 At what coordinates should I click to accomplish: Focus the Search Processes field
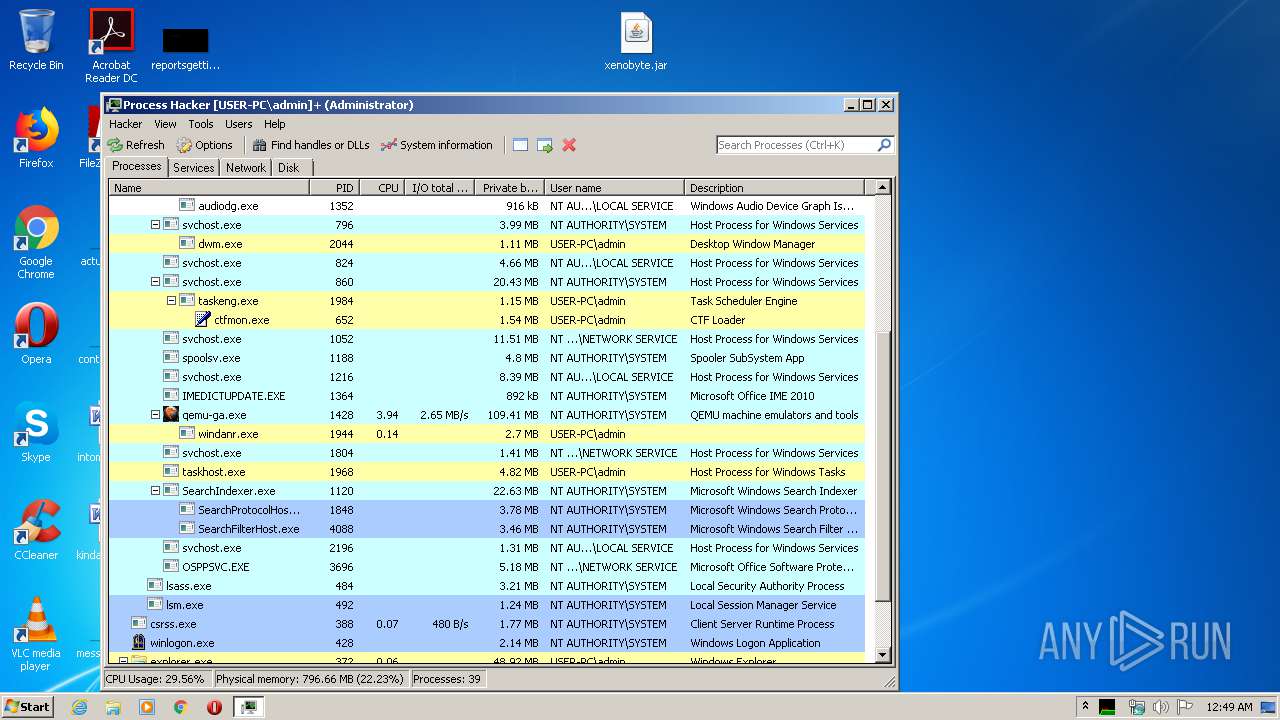[796, 145]
